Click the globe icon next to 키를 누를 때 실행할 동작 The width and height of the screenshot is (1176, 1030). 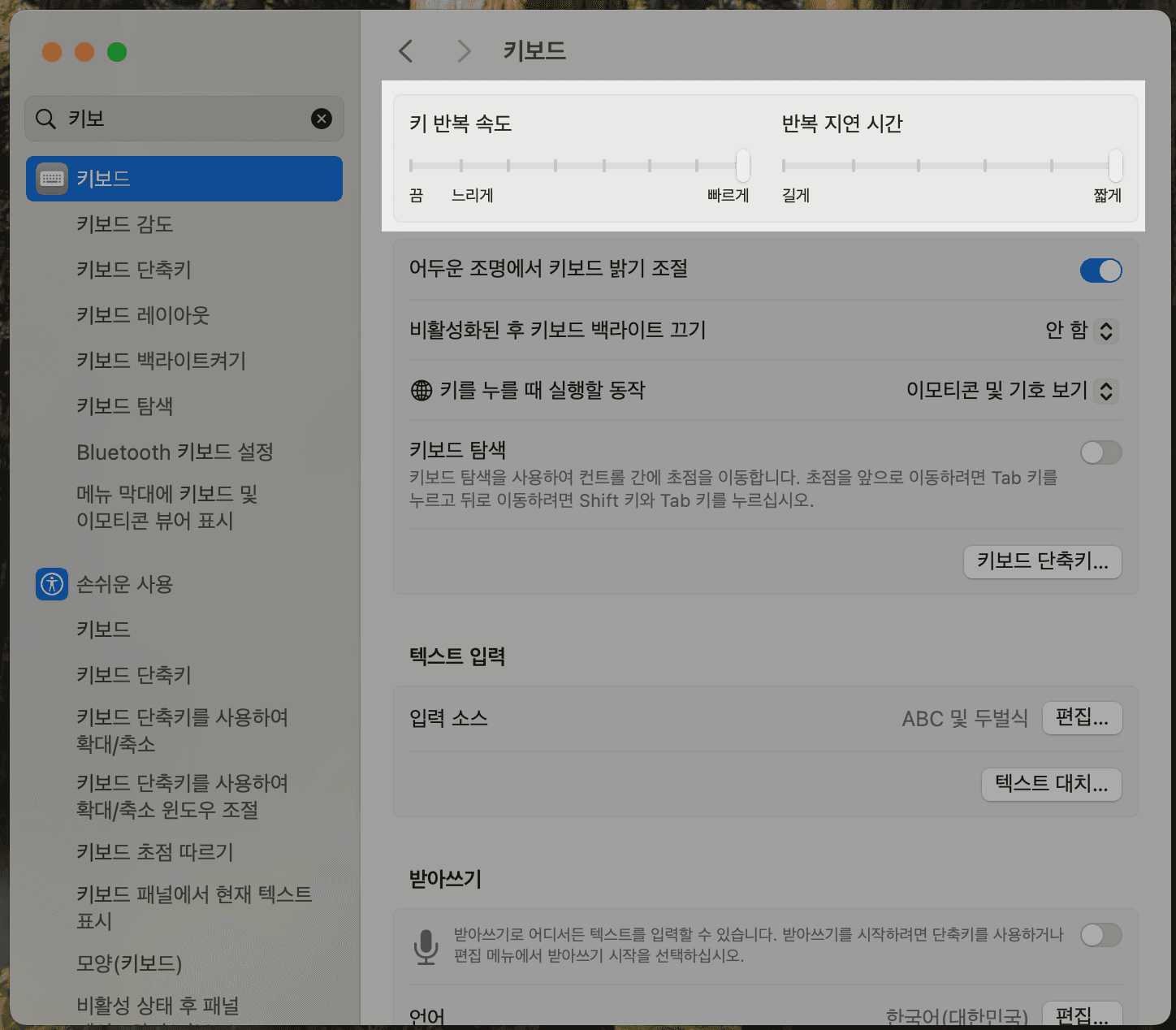point(420,390)
